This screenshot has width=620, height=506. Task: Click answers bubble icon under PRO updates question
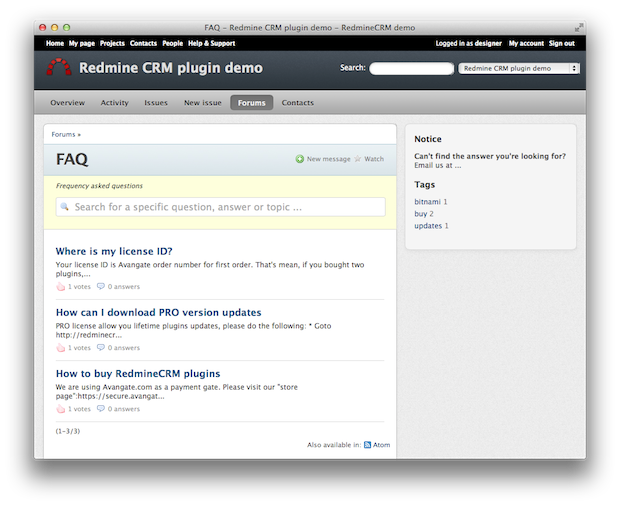click(101, 348)
